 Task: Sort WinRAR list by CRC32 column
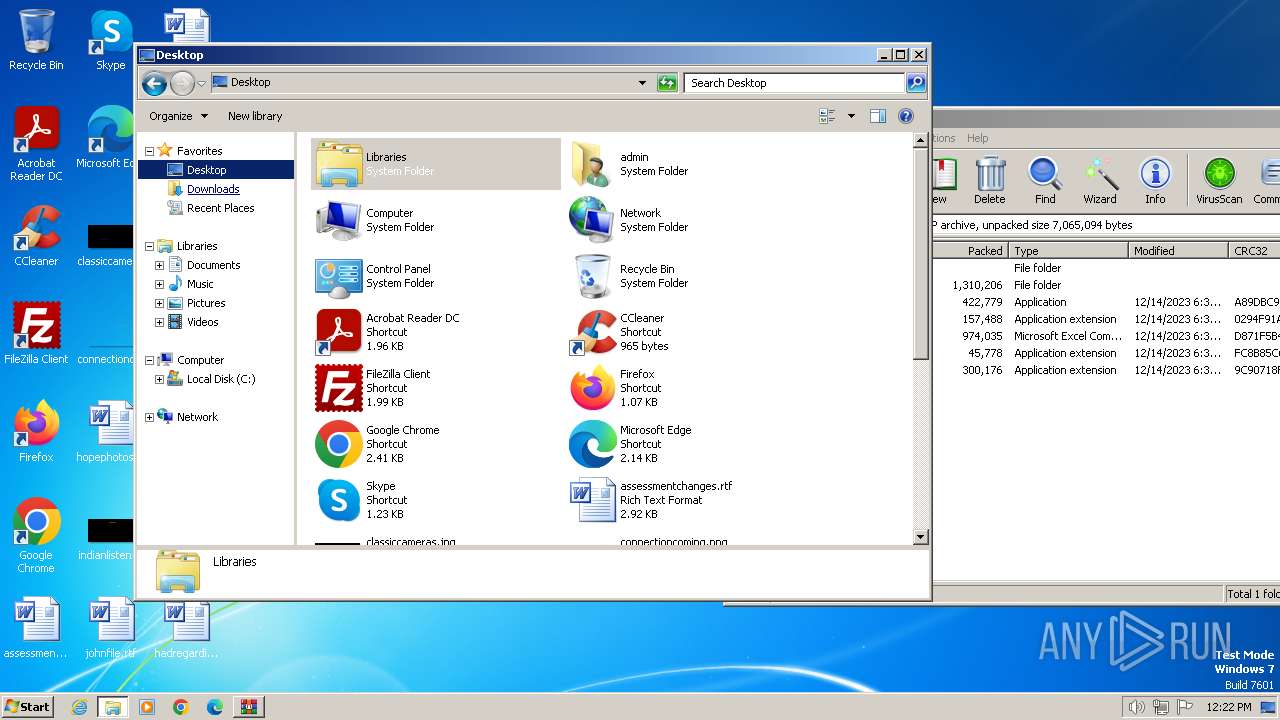tap(1254, 251)
